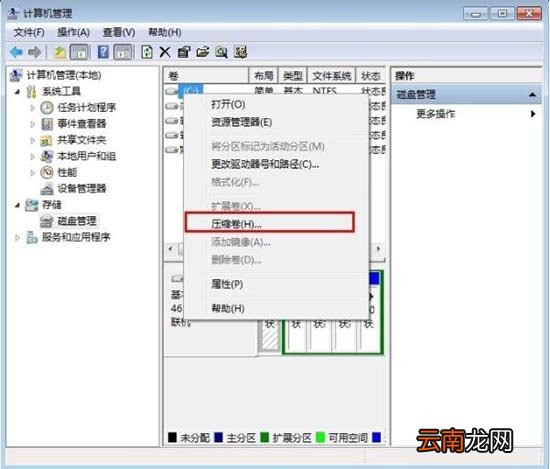Choose 资源管理器(E) in context menu
550x469 pixels.
277,122
